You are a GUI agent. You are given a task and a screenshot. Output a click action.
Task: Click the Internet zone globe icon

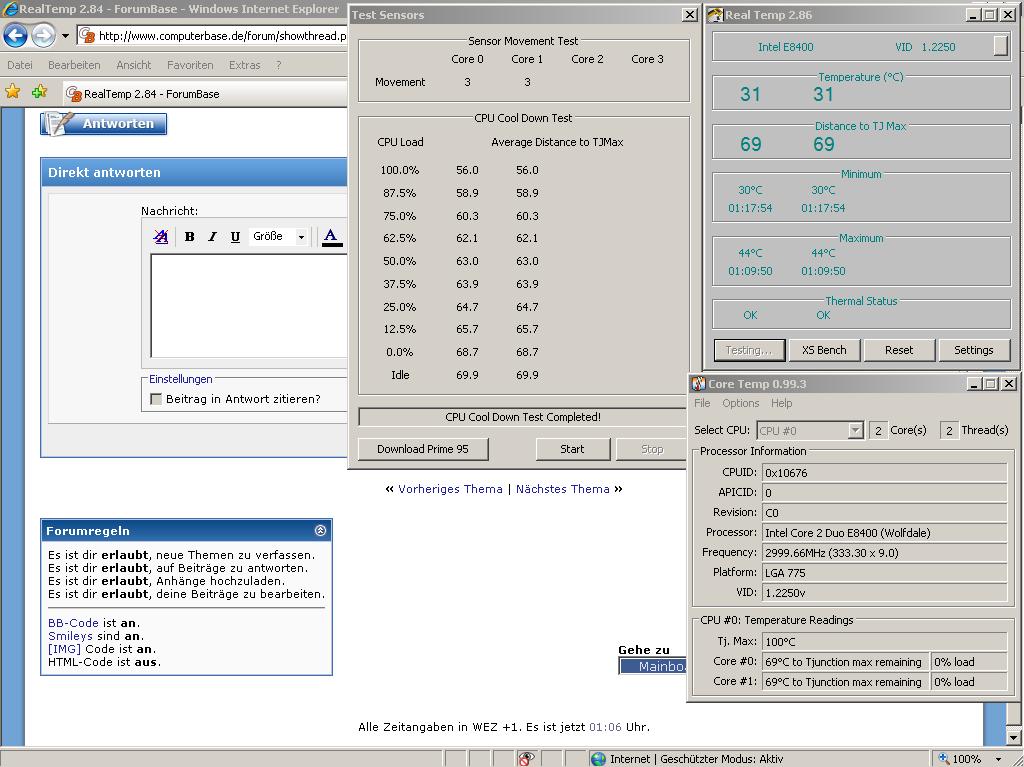598,759
